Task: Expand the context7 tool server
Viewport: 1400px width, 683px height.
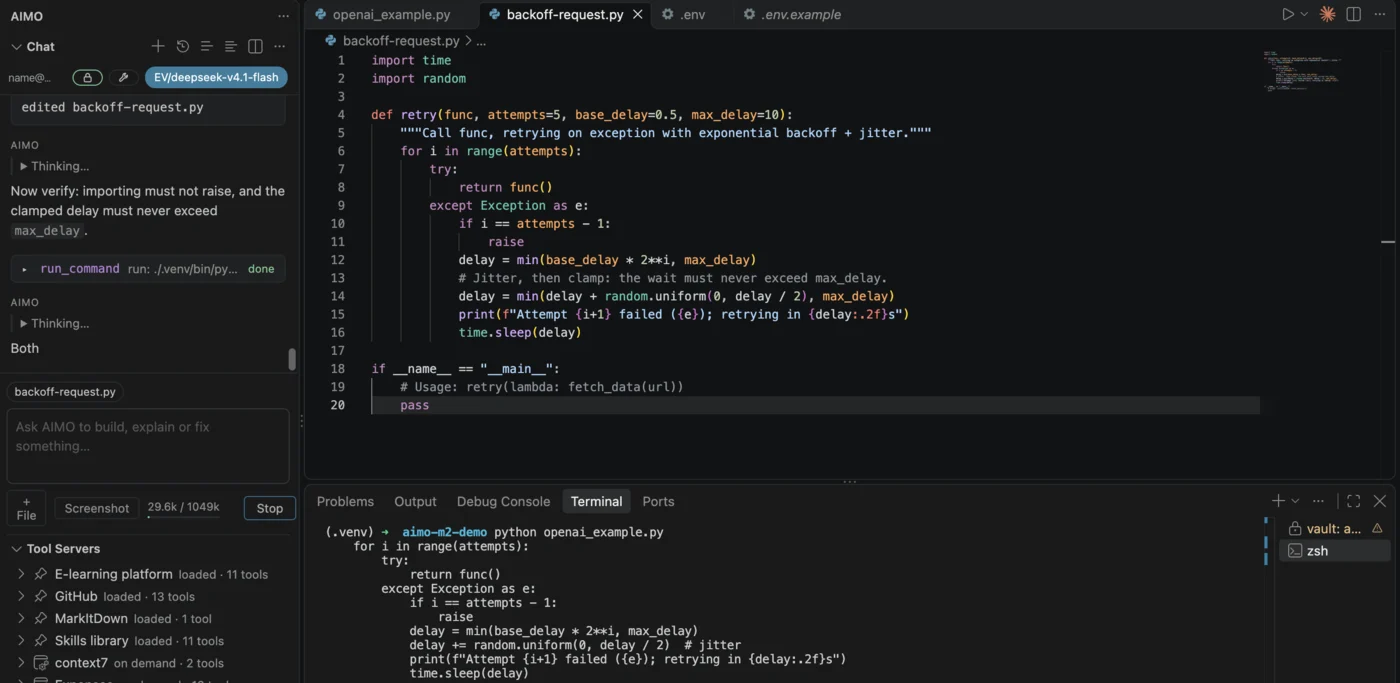Action: tap(21, 662)
